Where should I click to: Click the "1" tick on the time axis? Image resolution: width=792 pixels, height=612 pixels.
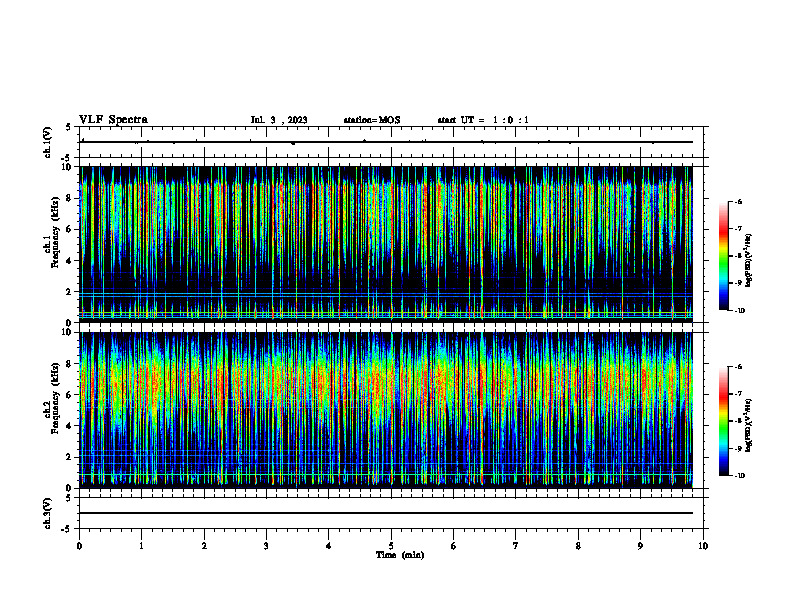point(141,546)
